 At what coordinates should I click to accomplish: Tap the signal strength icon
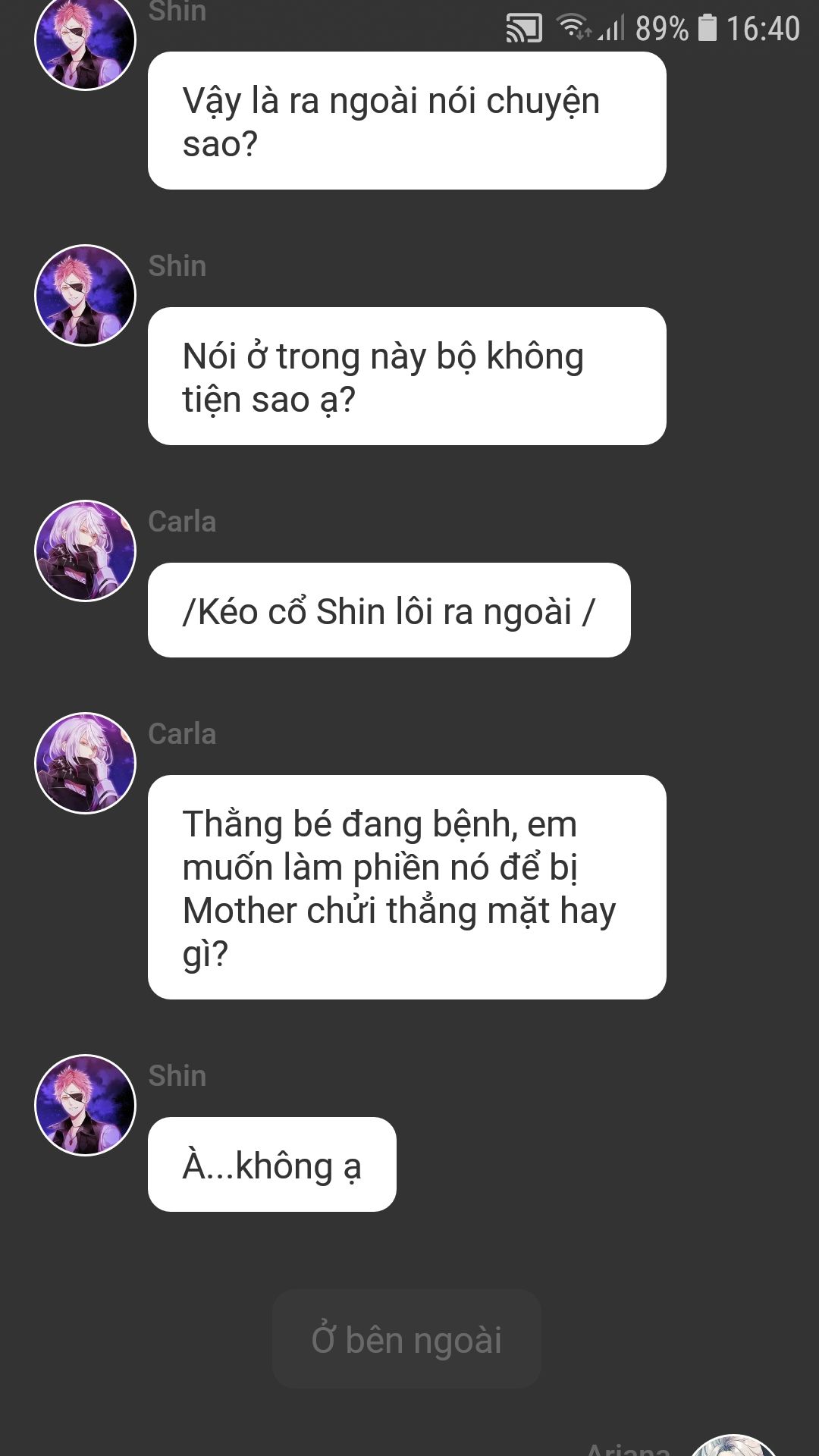[x=611, y=28]
